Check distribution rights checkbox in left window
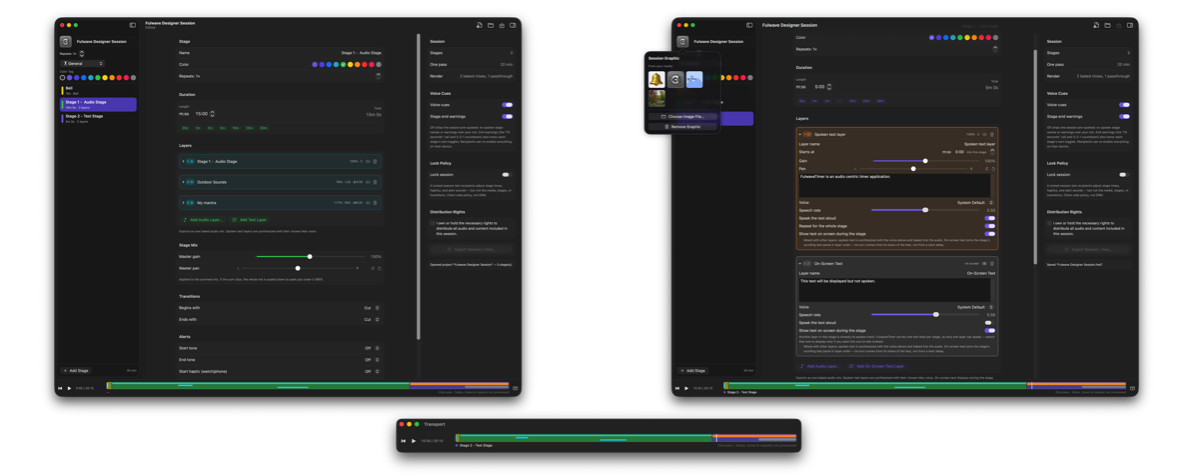 432,223
